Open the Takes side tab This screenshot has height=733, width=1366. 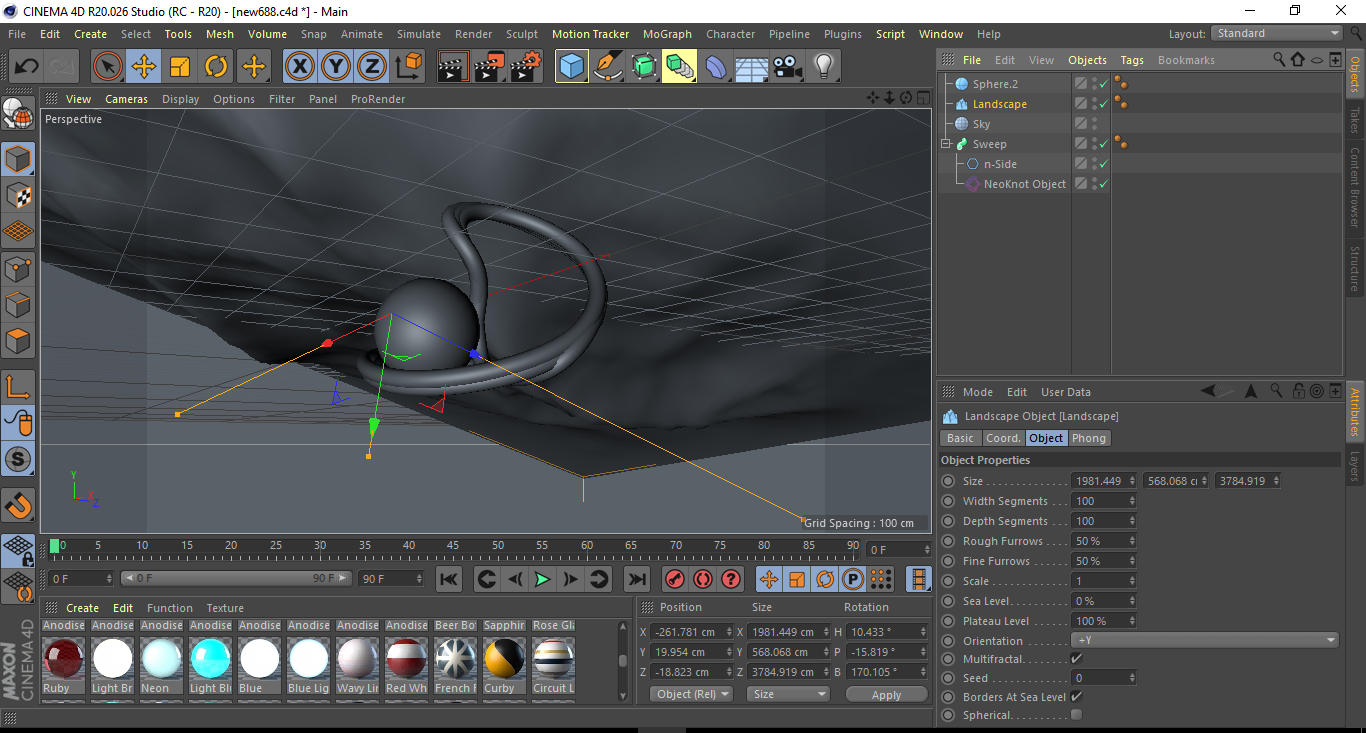[x=1355, y=120]
